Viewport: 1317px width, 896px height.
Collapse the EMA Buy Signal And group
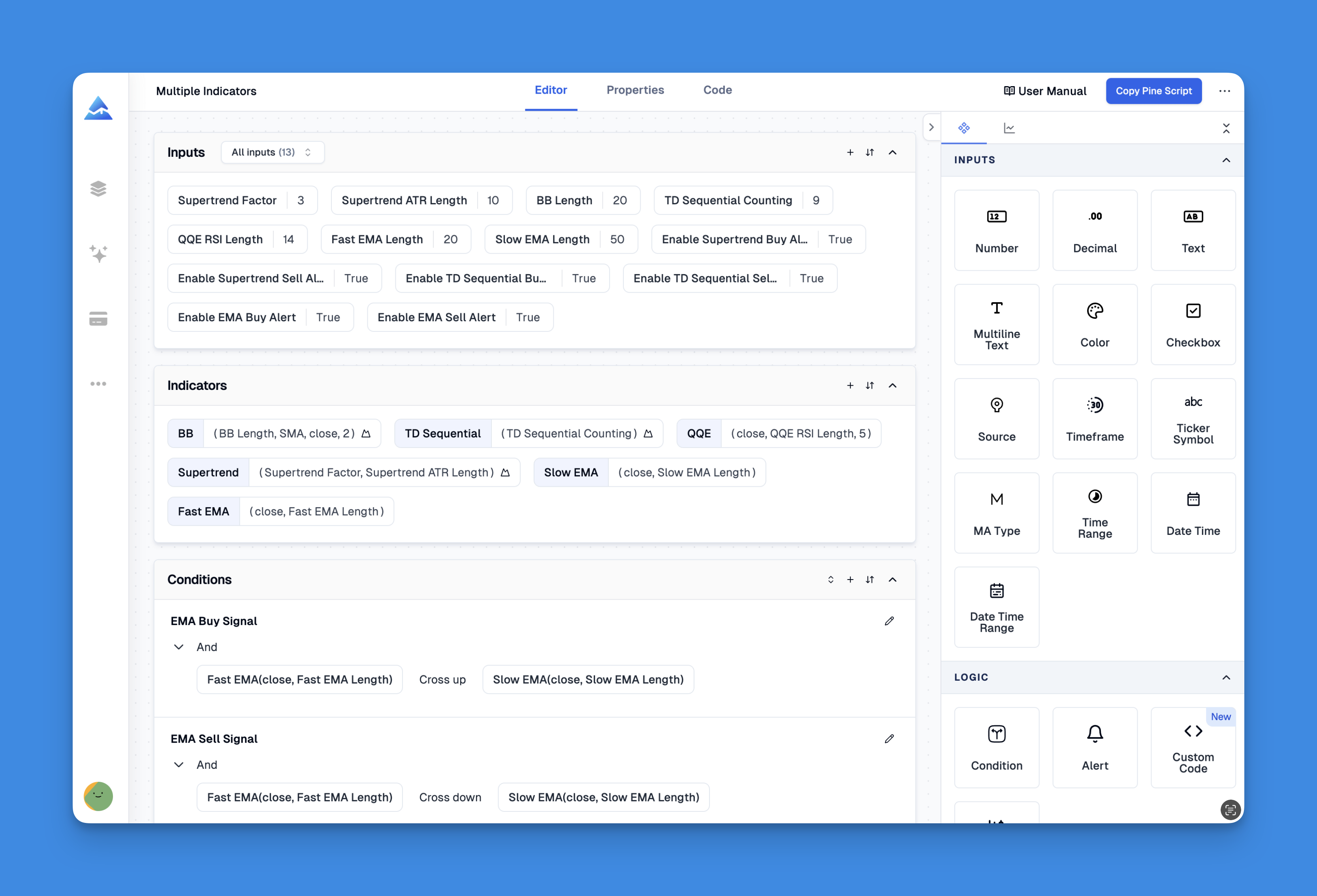(x=179, y=647)
